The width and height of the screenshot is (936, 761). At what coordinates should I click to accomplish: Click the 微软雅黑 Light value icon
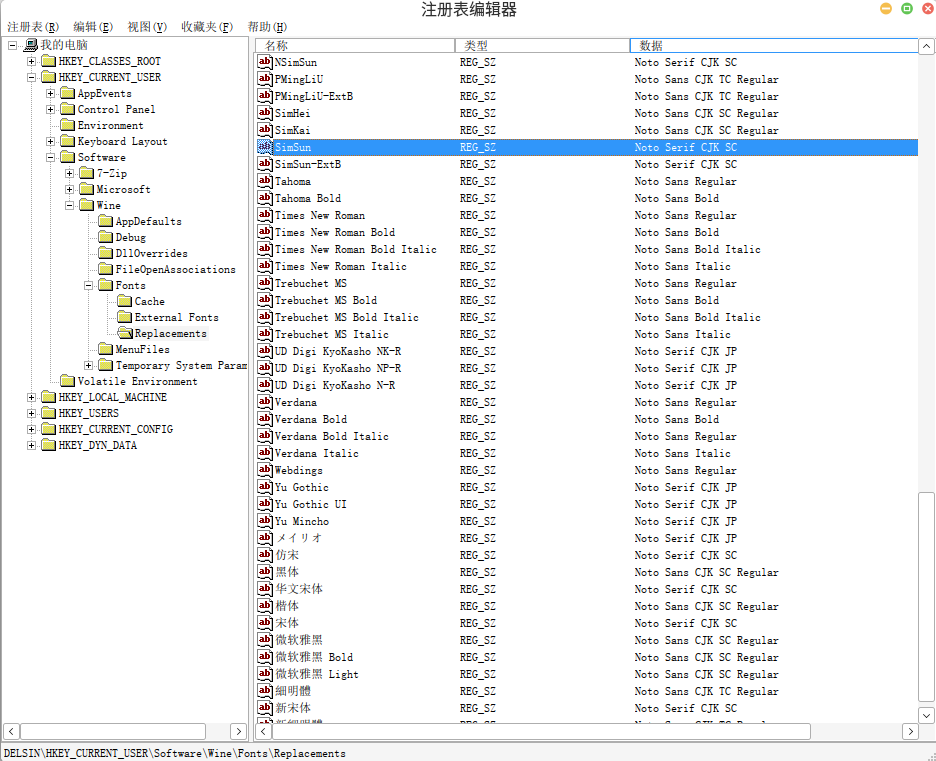tap(265, 674)
